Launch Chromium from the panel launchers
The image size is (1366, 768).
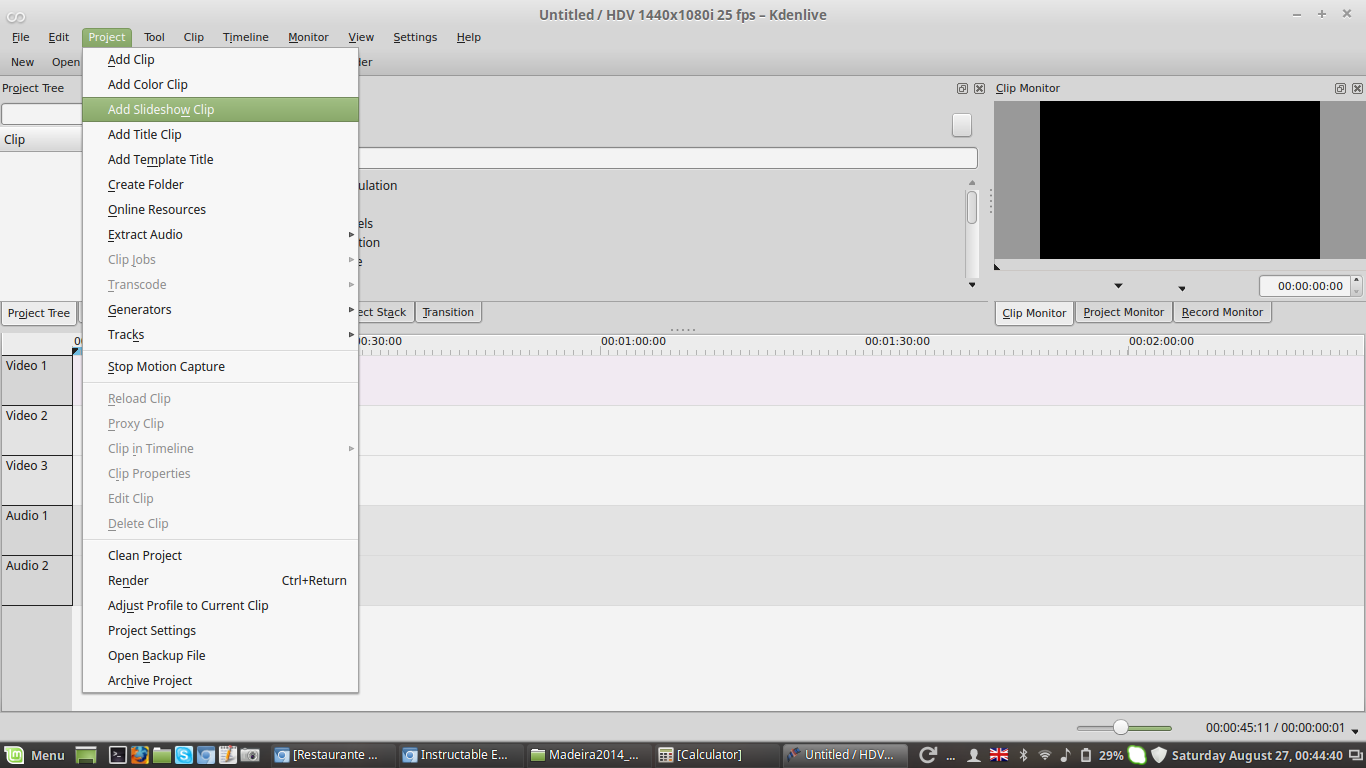[x=206, y=755]
